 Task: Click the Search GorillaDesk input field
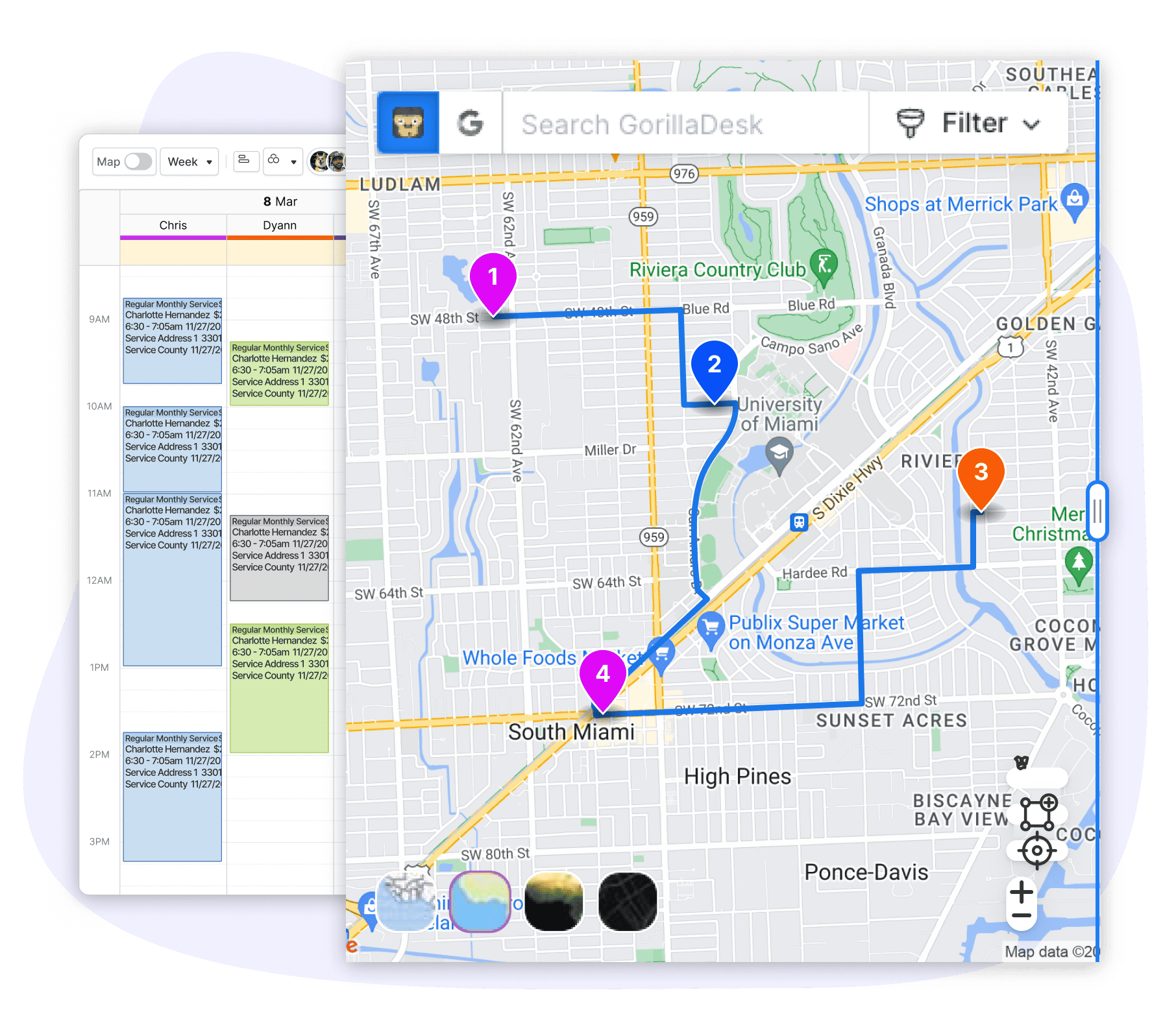(x=685, y=123)
